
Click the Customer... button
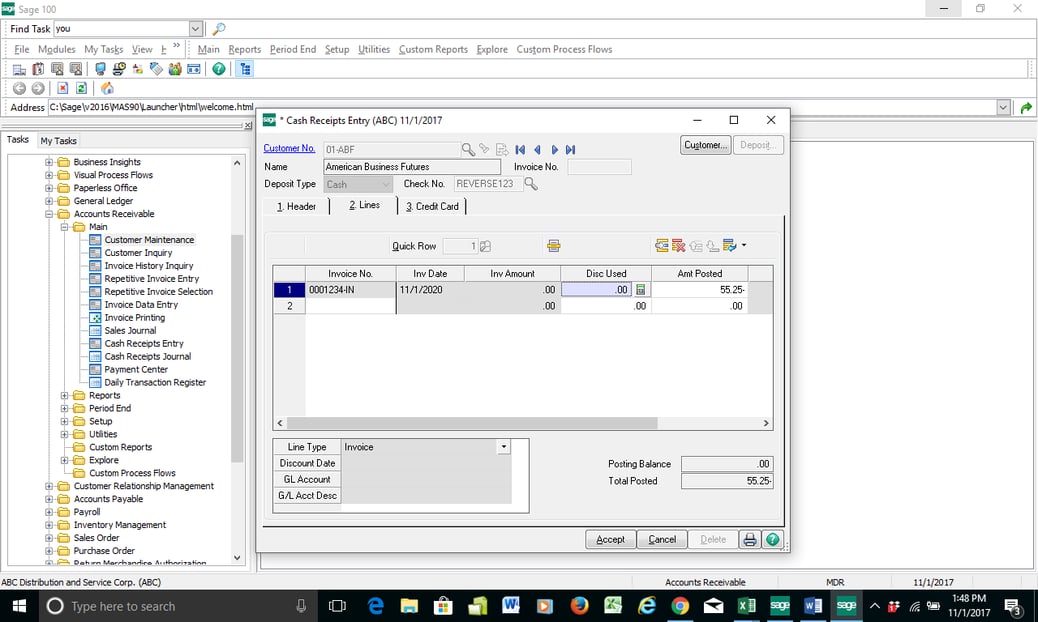pyautogui.click(x=705, y=145)
